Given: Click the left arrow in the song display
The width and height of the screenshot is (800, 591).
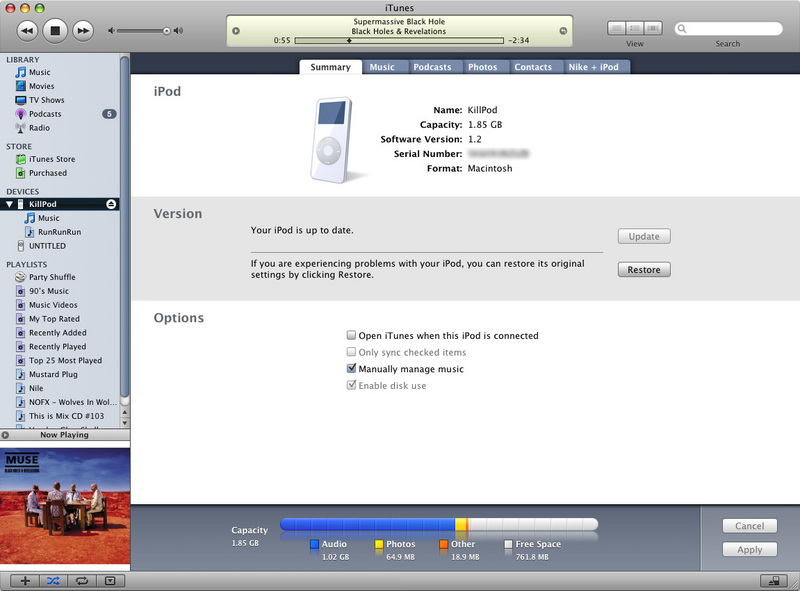Looking at the screenshot, I should pyautogui.click(x=236, y=31).
